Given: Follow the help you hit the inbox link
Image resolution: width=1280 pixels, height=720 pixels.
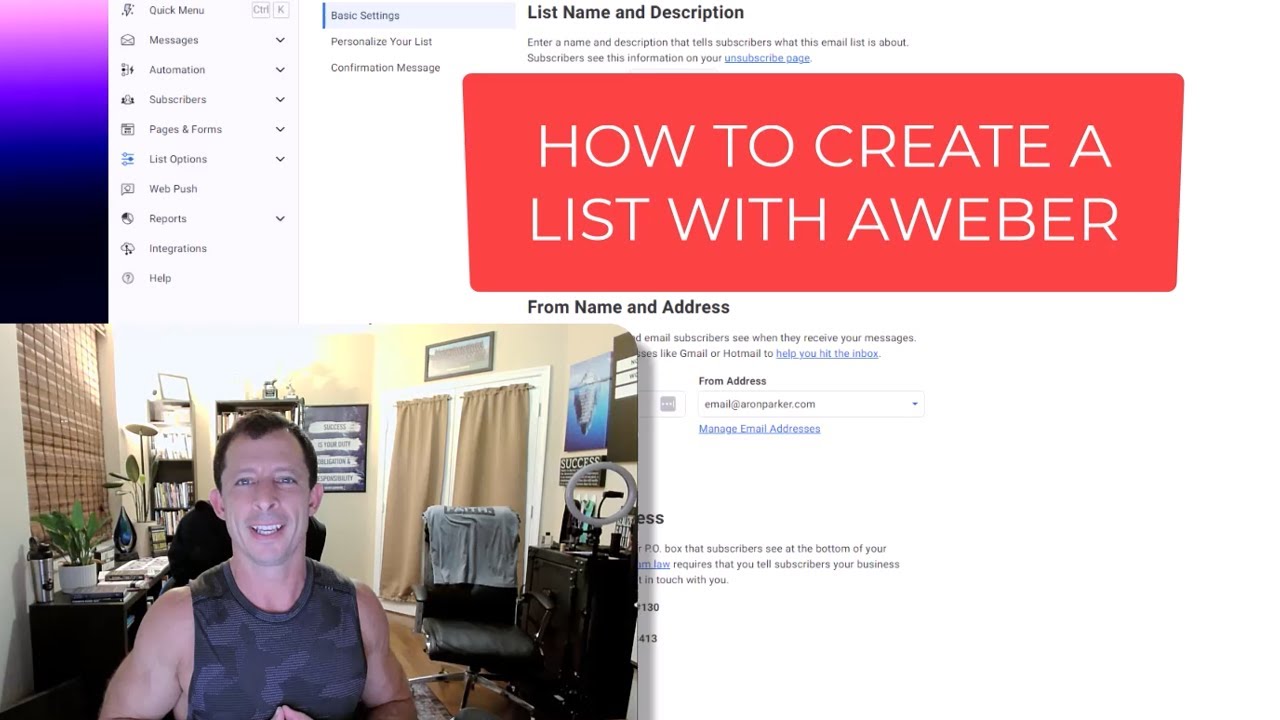Looking at the screenshot, I should click(828, 353).
